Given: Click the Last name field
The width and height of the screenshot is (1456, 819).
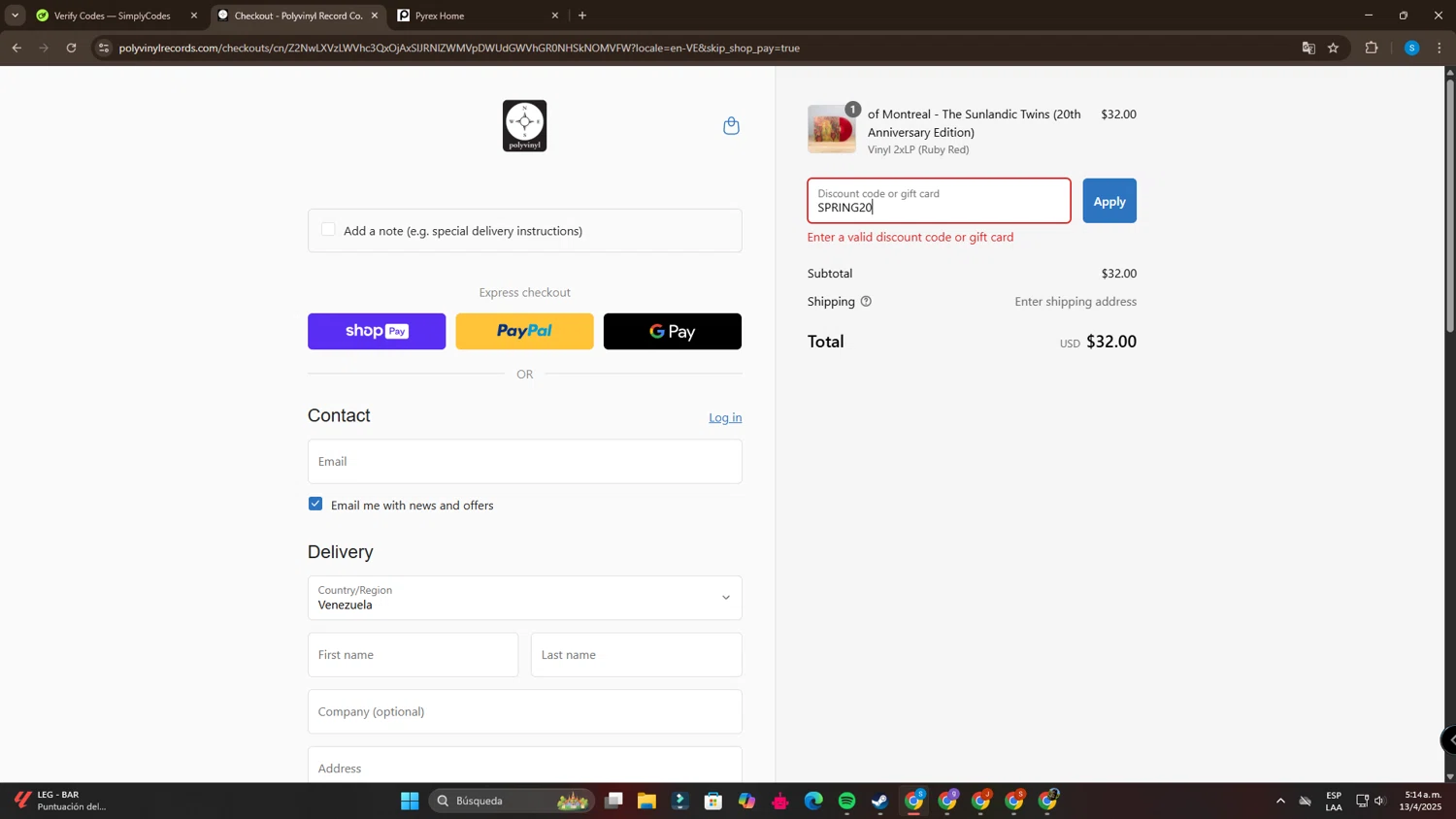Looking at the screenshot, I should click(636, 655).
